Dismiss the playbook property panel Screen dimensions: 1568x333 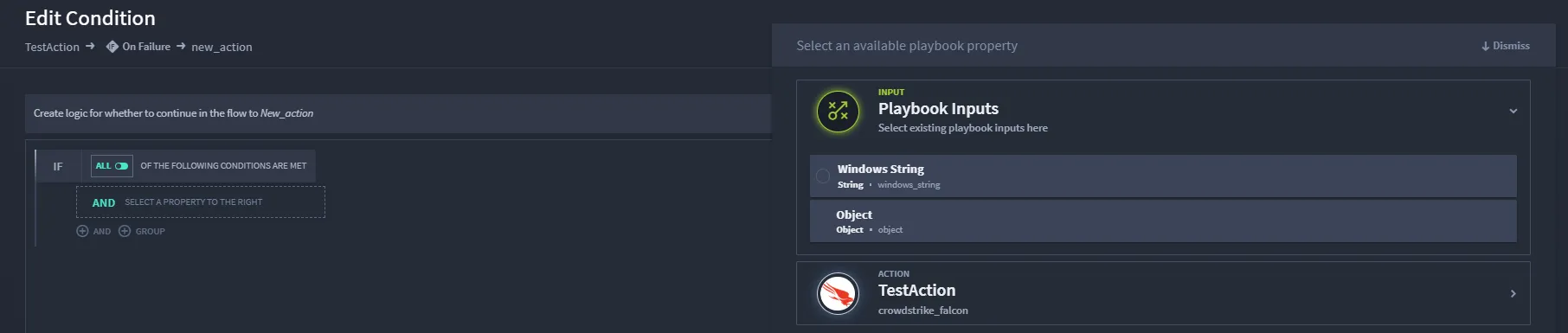pyautogui.click(x=1506, y=46)
